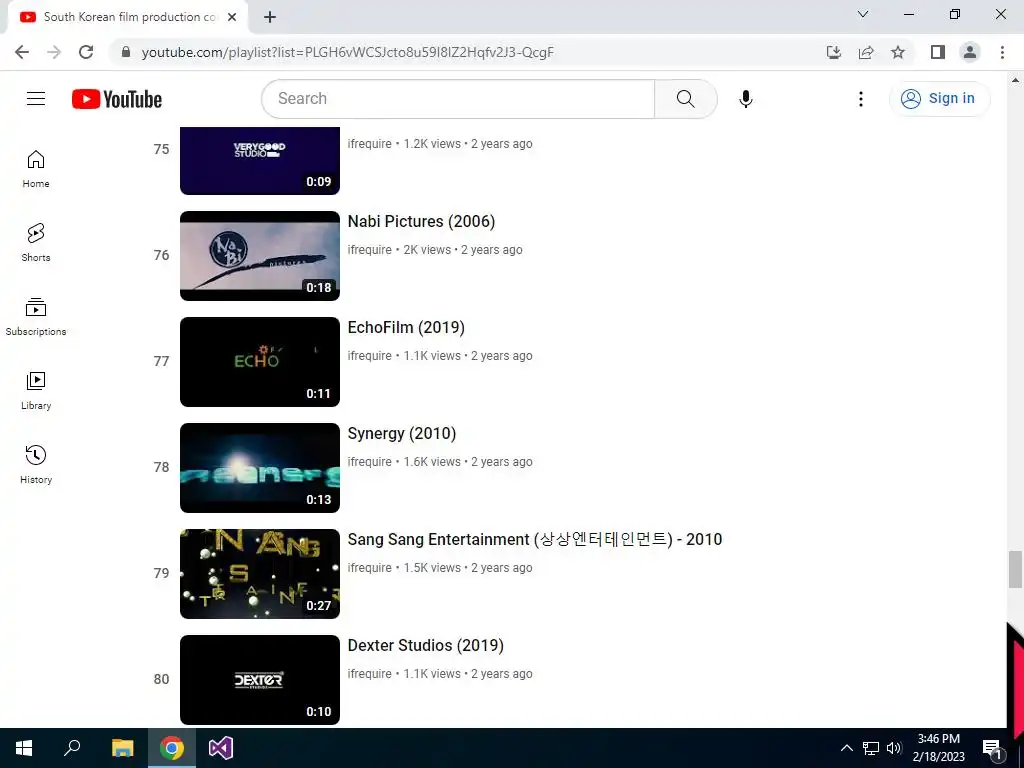Bookmark this tab with star icon
This screenshot has height=768, width=1024.
click(898, 52)
